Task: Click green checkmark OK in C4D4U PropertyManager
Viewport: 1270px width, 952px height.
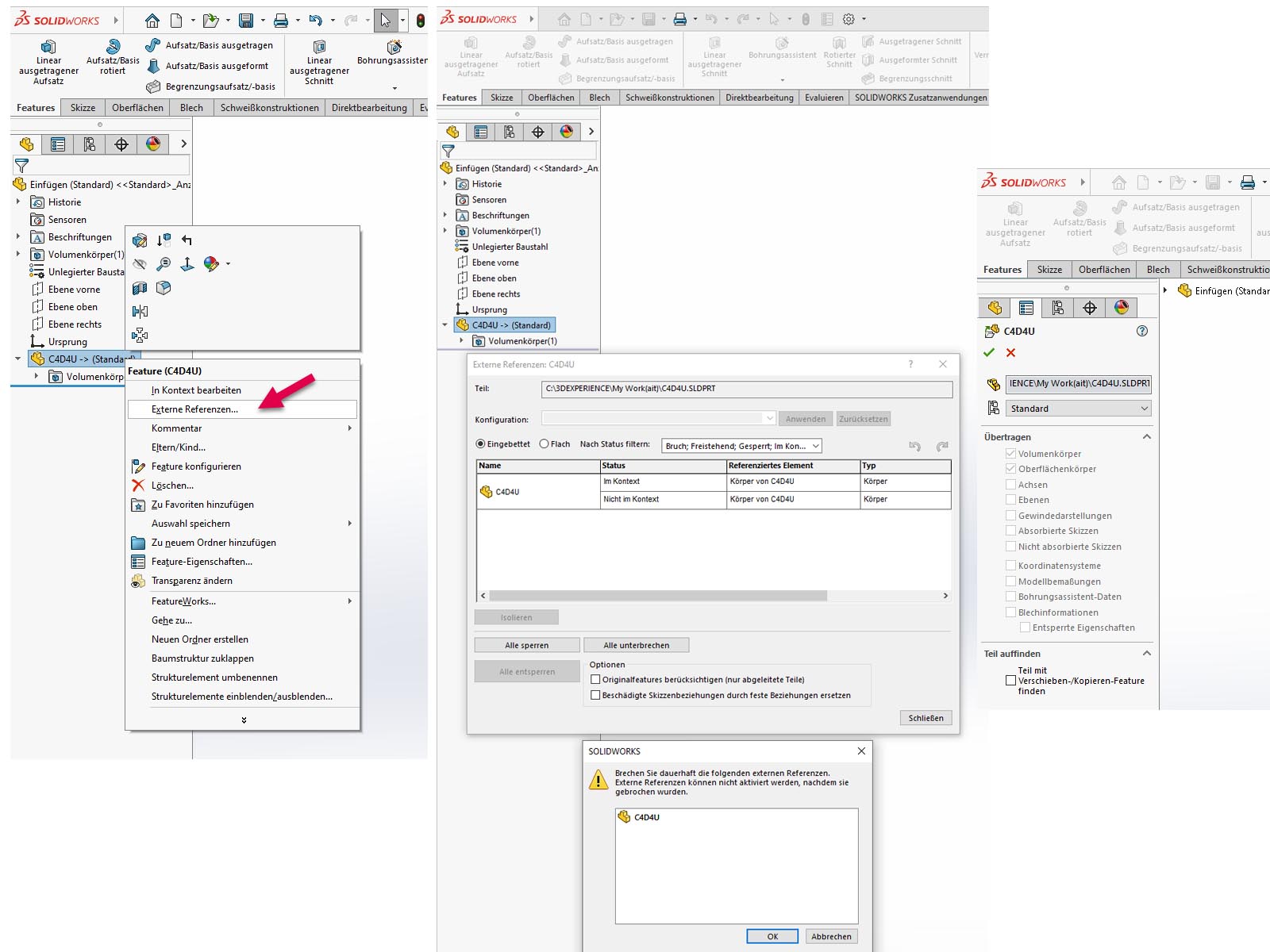Action: 989,352
